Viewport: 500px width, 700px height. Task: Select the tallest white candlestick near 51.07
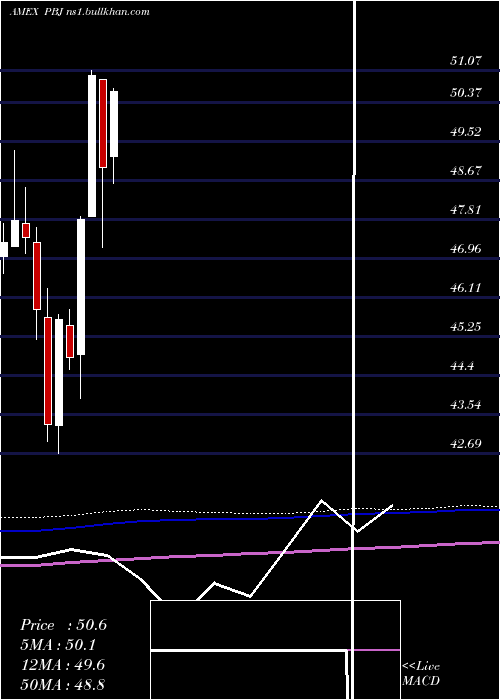point(92,146)
